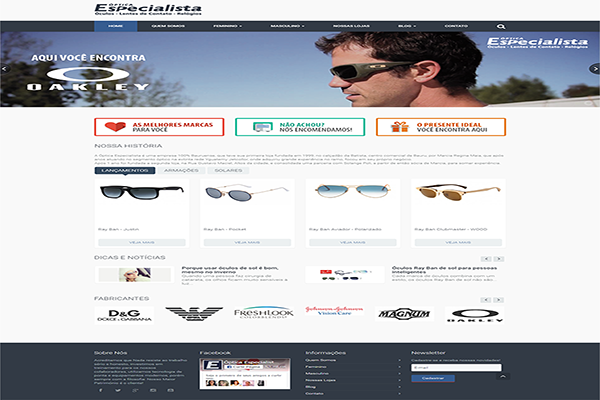Screen dimensions: 600x400
Task: Advance to next banner slide arrow
Action: point(595,69)
